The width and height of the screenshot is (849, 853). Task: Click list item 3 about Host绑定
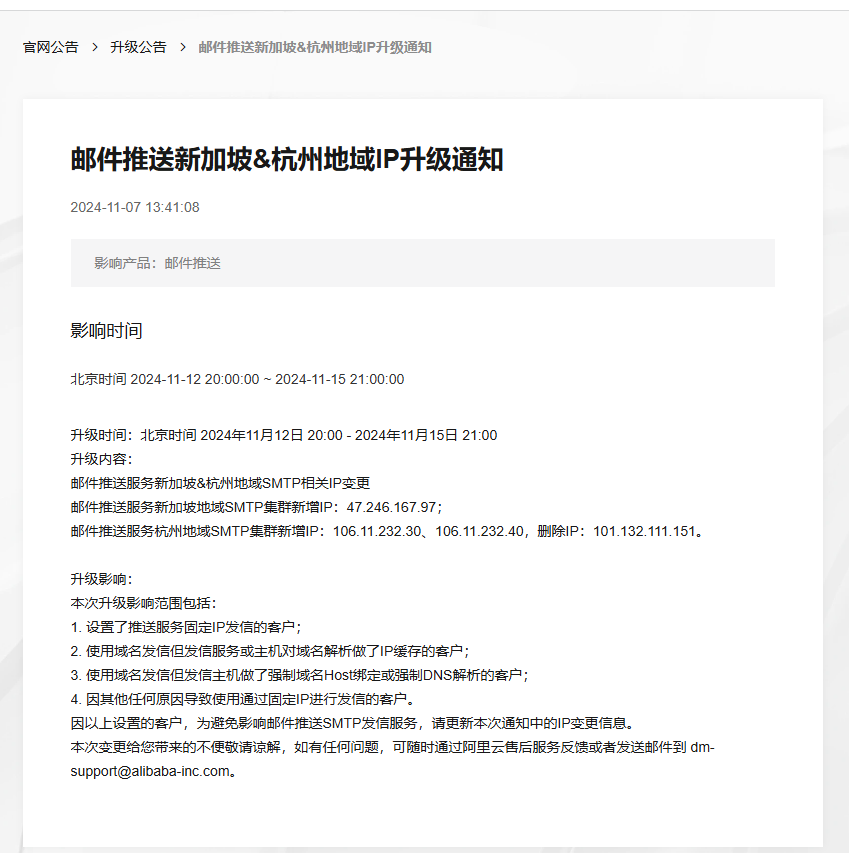[299, 675]
